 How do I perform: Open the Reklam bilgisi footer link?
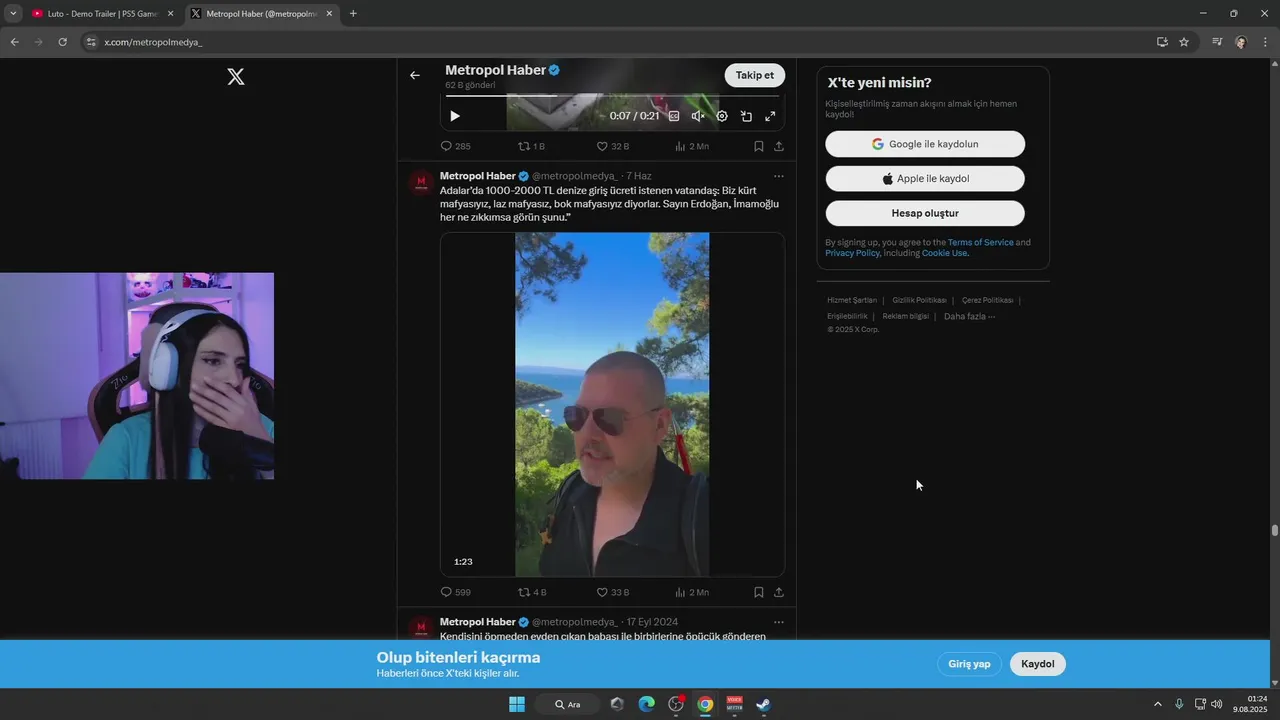point(905,316)
